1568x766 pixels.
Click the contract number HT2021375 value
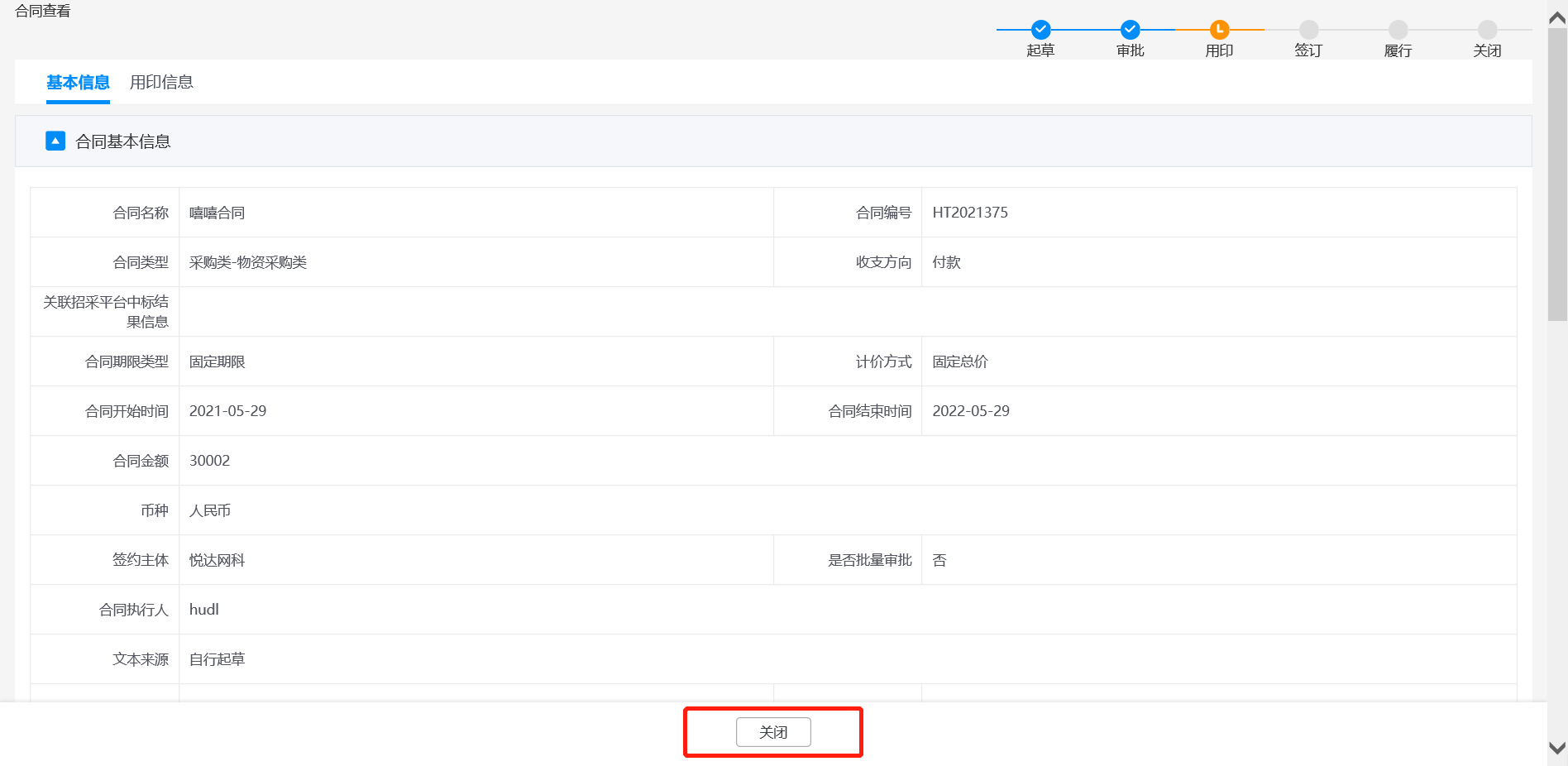970,213
